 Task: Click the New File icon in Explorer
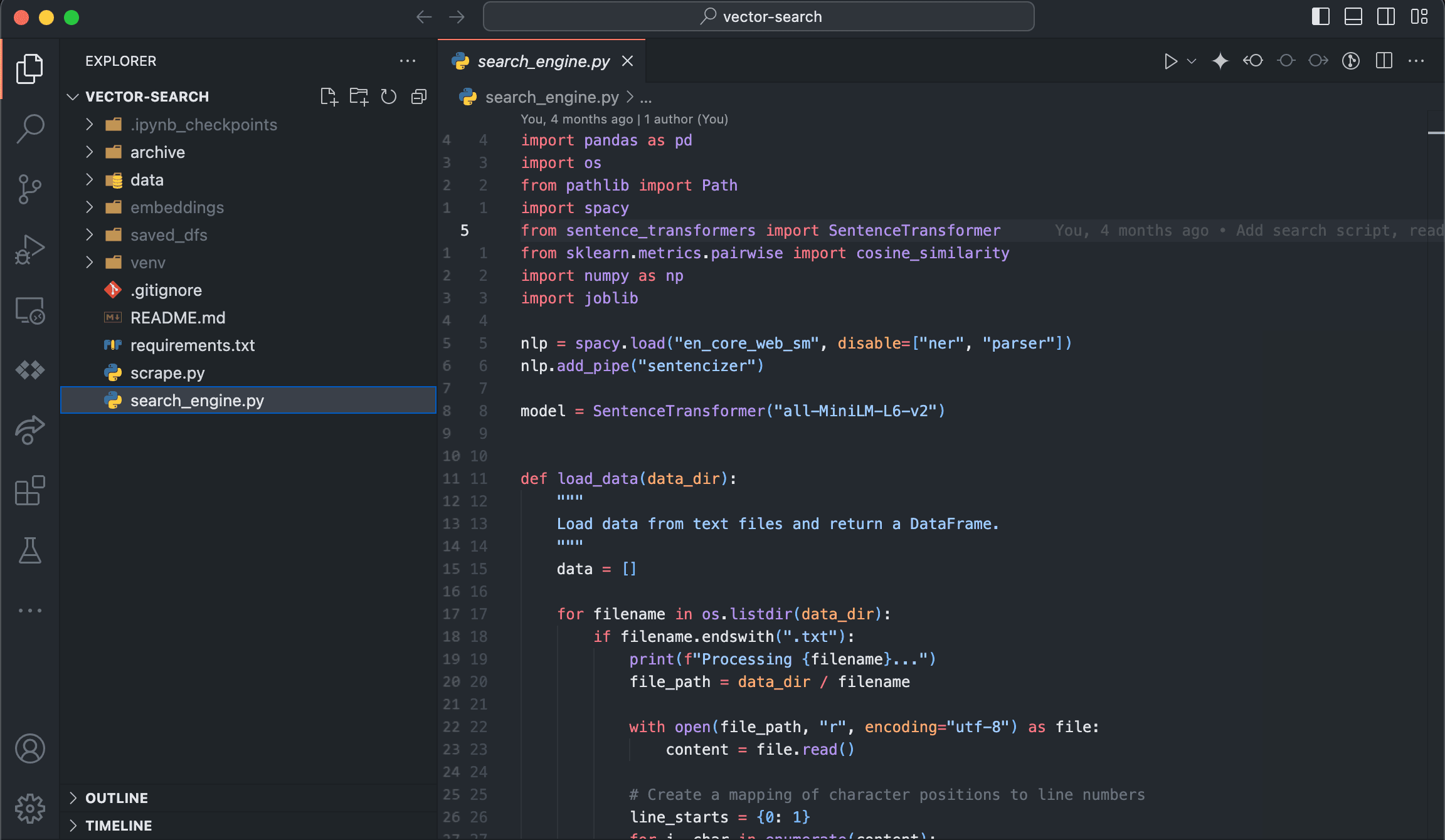click(x=329, y=97)
